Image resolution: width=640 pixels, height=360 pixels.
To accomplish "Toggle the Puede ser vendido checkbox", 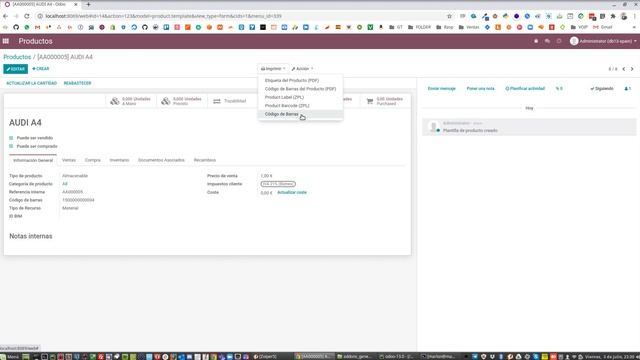I will pos(11,138).
